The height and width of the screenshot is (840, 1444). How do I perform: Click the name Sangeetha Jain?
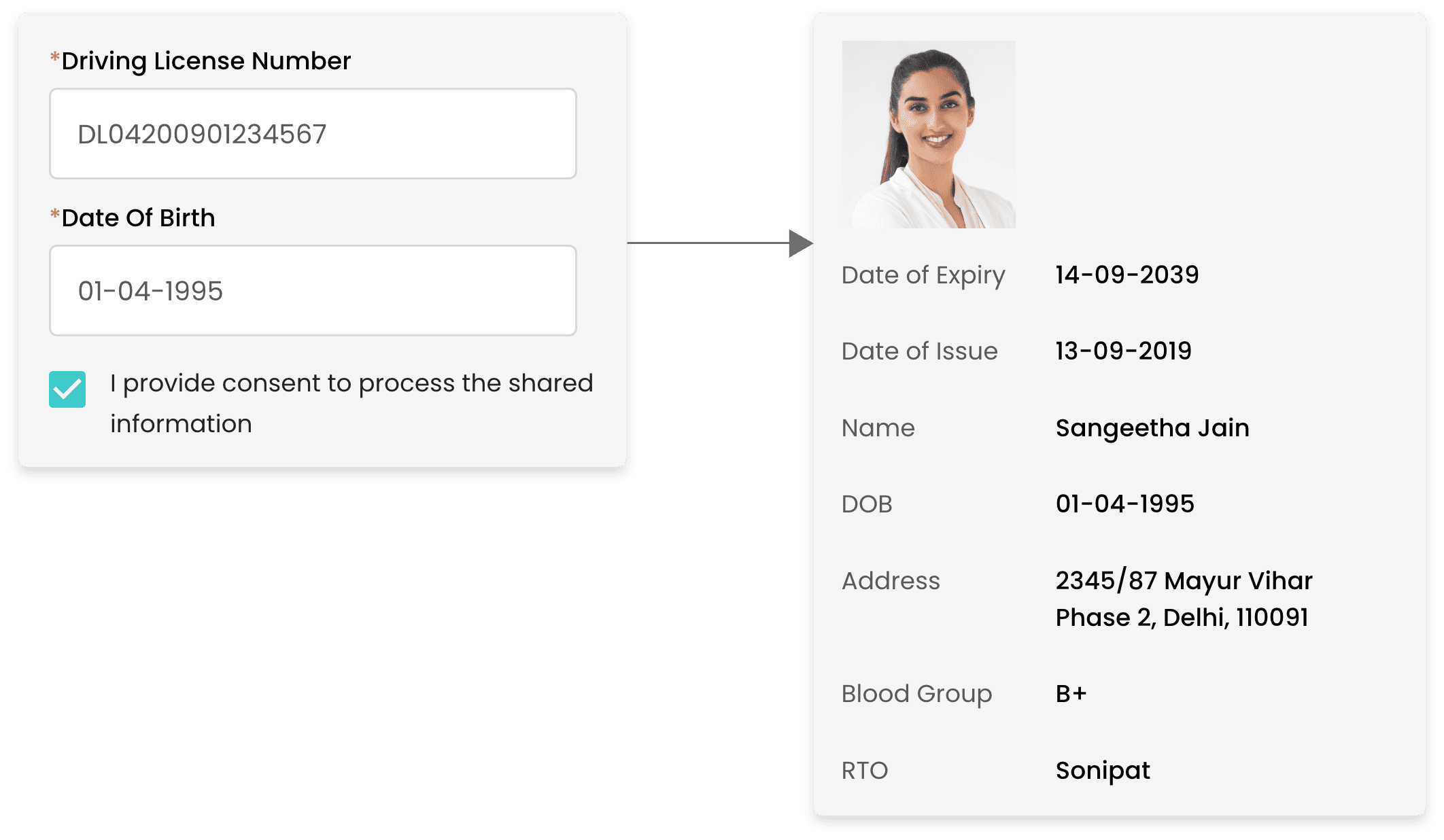click(x=1152, y=428)
